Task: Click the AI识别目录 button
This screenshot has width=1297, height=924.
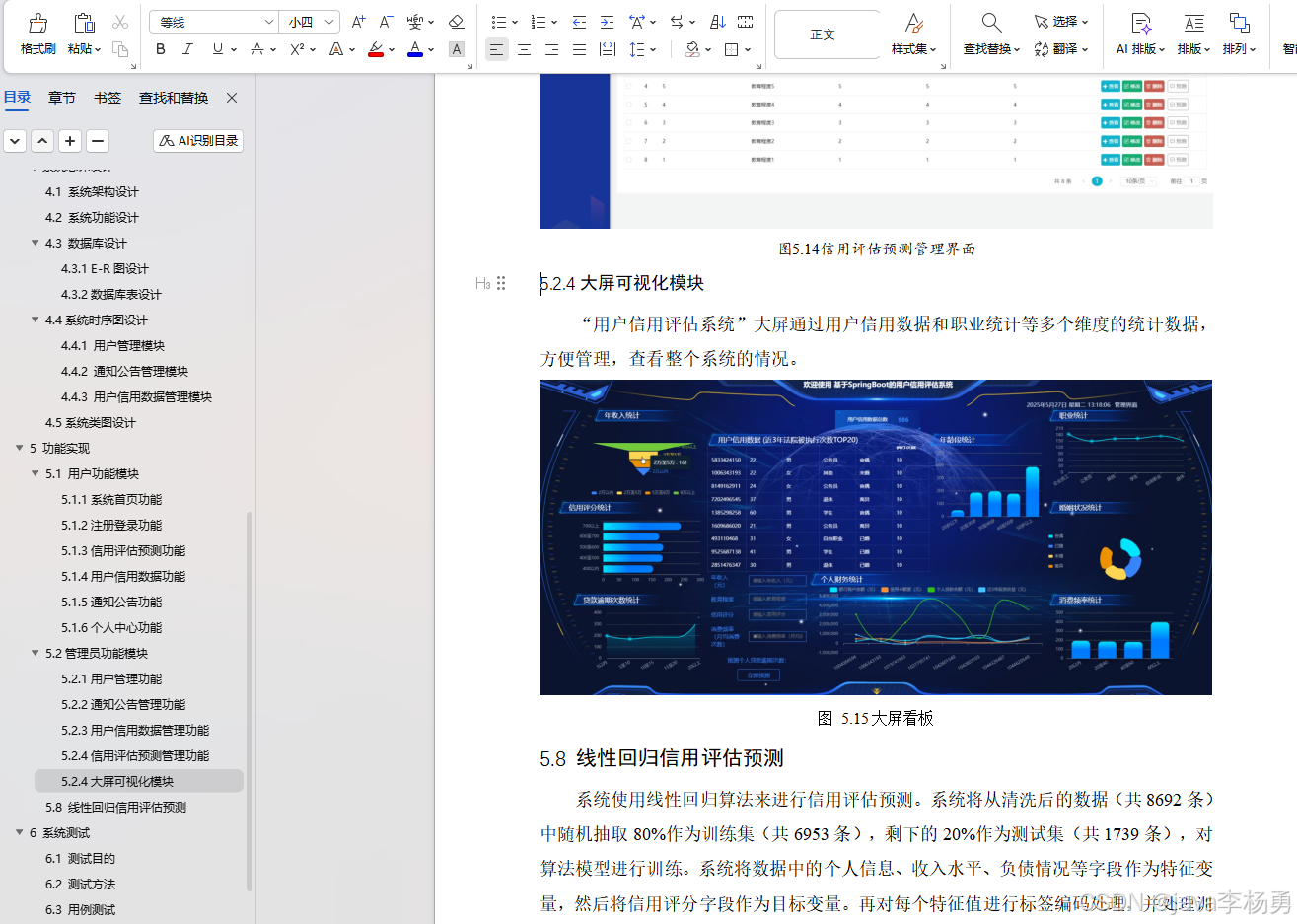Action: 198,141
